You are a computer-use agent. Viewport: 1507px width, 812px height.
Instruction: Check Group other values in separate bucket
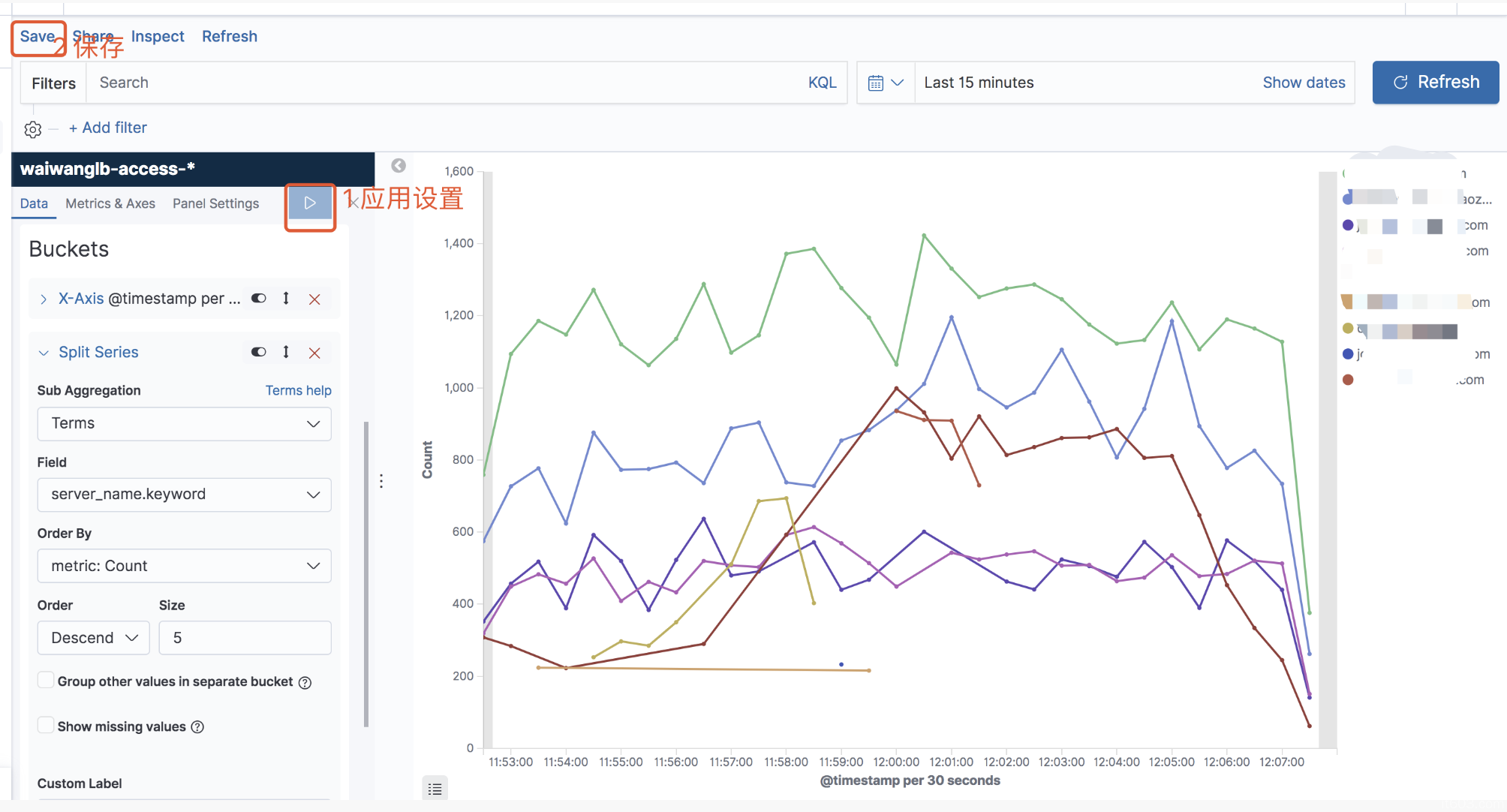click(x=46, y=681)
